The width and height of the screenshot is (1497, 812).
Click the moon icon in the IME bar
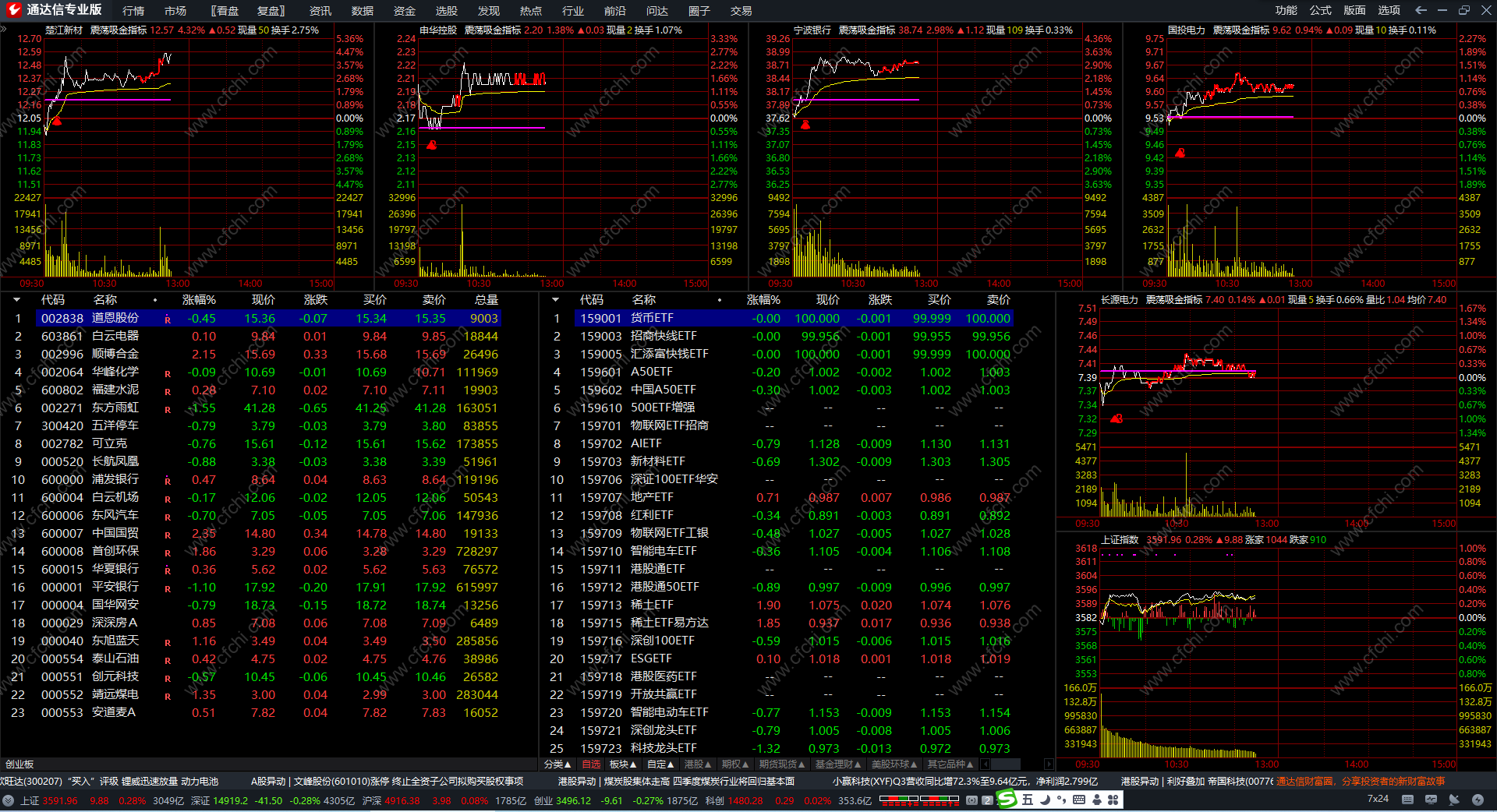point(1045,800)
